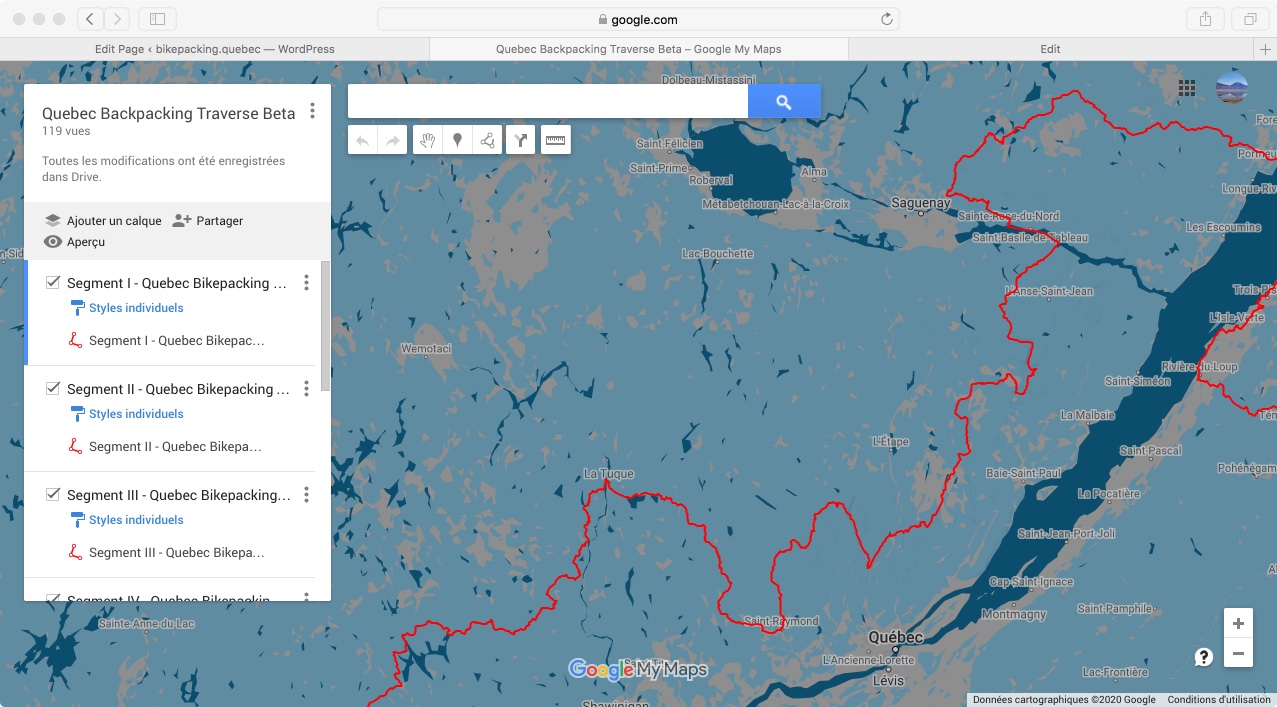Zoom in on the map
This screenshot has width=1277, height=707.
tap(1238, 624)
